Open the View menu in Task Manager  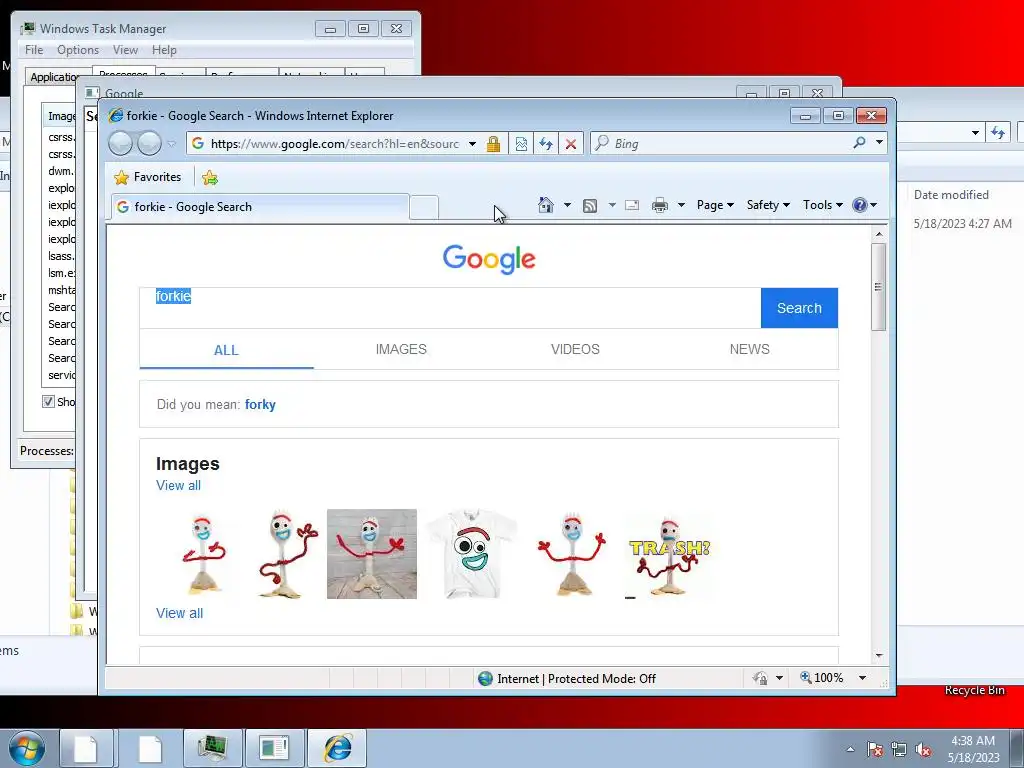pyautogui.click(x=125, y=50)
